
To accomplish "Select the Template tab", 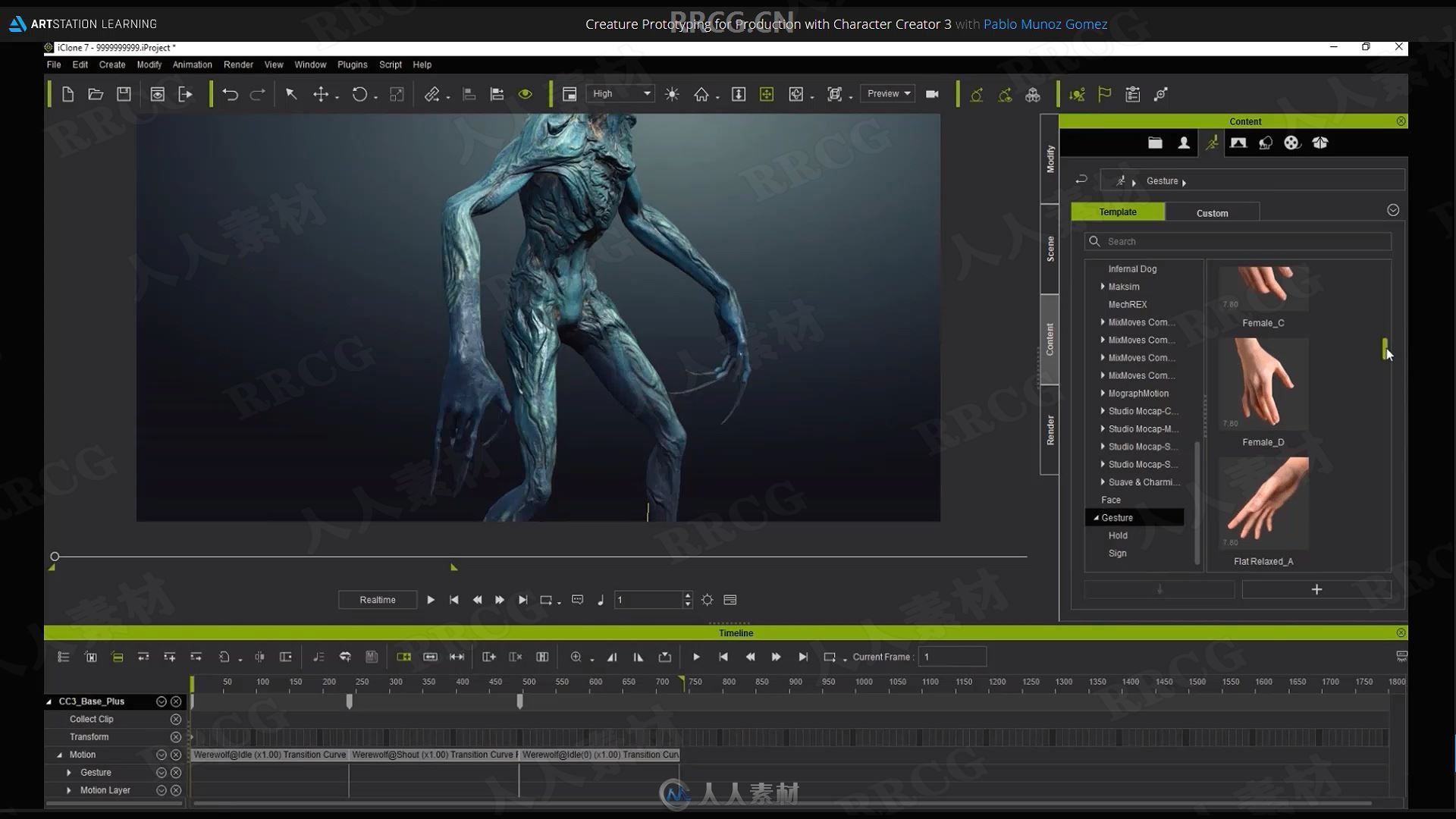I will tap(1118, 212).
